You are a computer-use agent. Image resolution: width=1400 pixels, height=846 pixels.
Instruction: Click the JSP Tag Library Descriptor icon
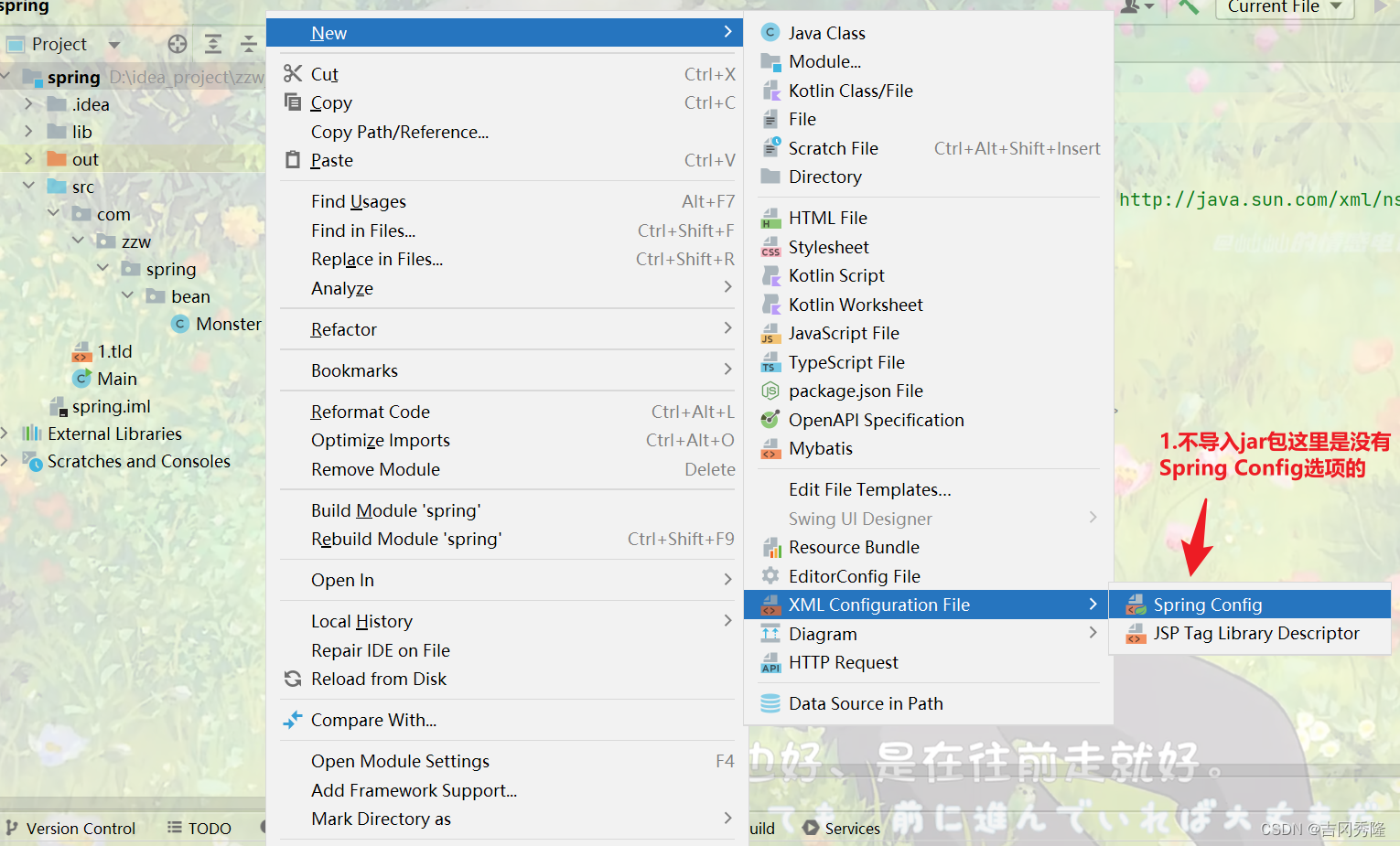(1136, 633)
